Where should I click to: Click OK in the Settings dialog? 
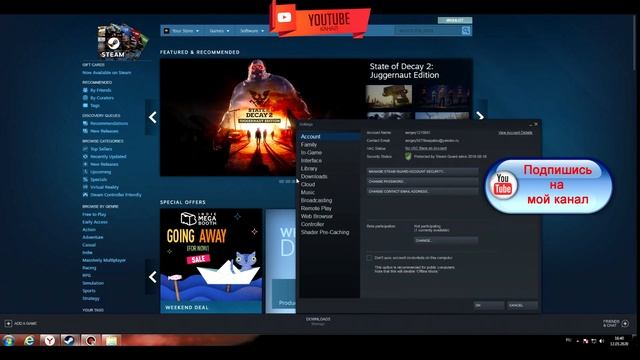(489, 305)
